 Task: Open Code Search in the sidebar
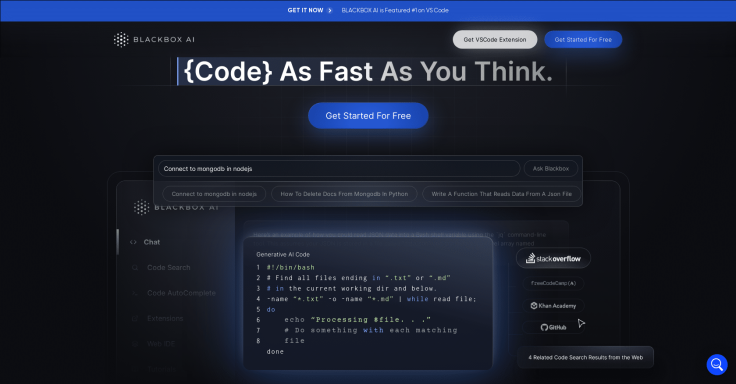pyautogui.click(x=169, y=268)
